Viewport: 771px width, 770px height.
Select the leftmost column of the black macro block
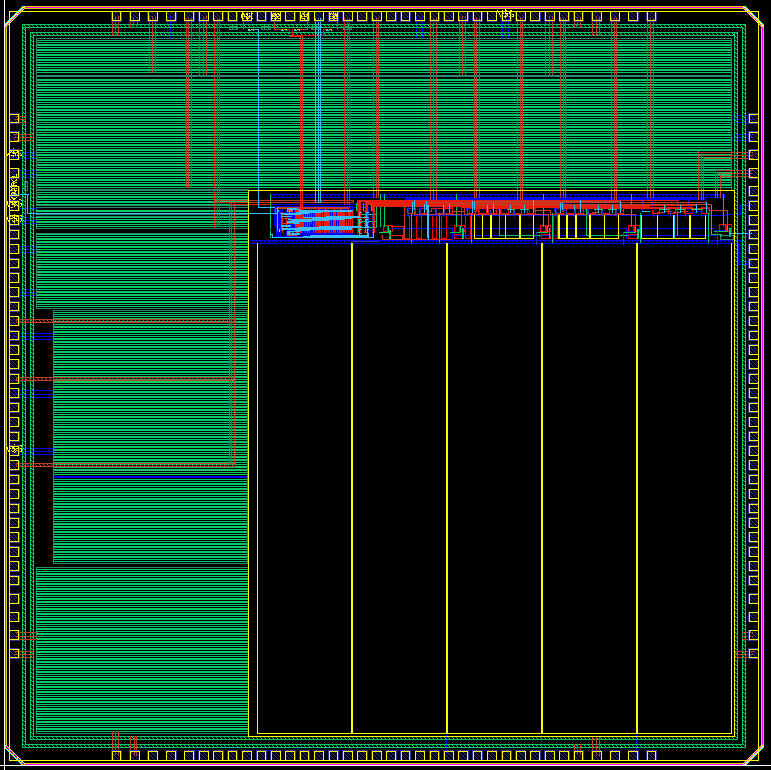tap(304, 488)
